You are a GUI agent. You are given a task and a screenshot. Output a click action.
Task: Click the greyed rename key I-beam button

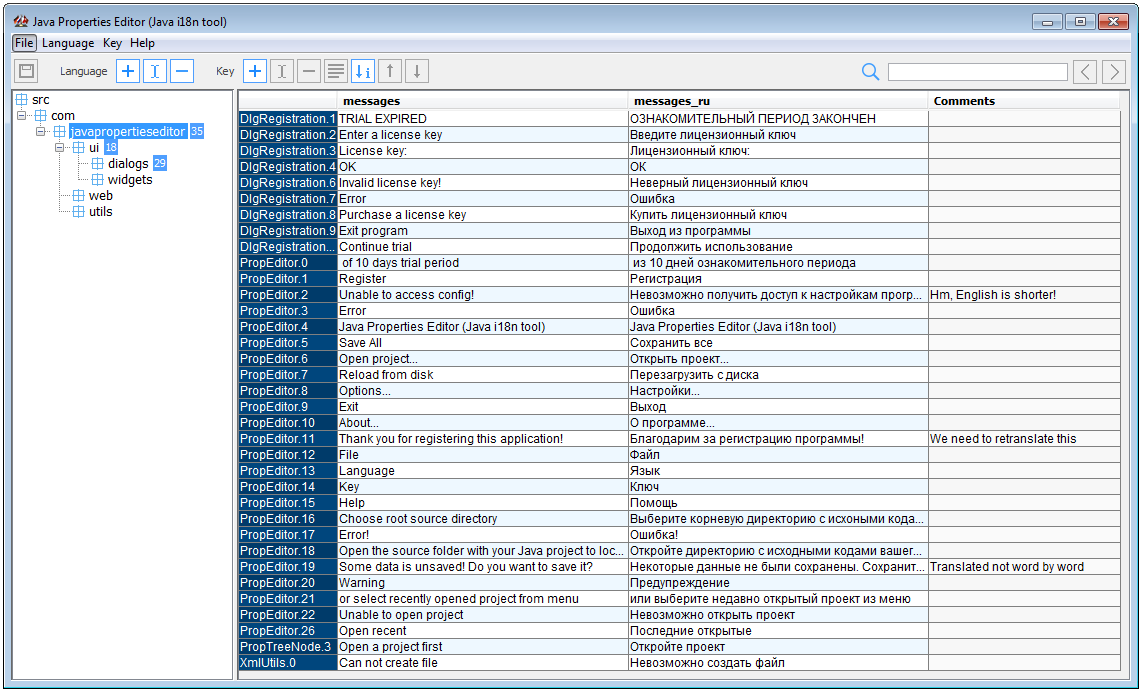point(282,71)
